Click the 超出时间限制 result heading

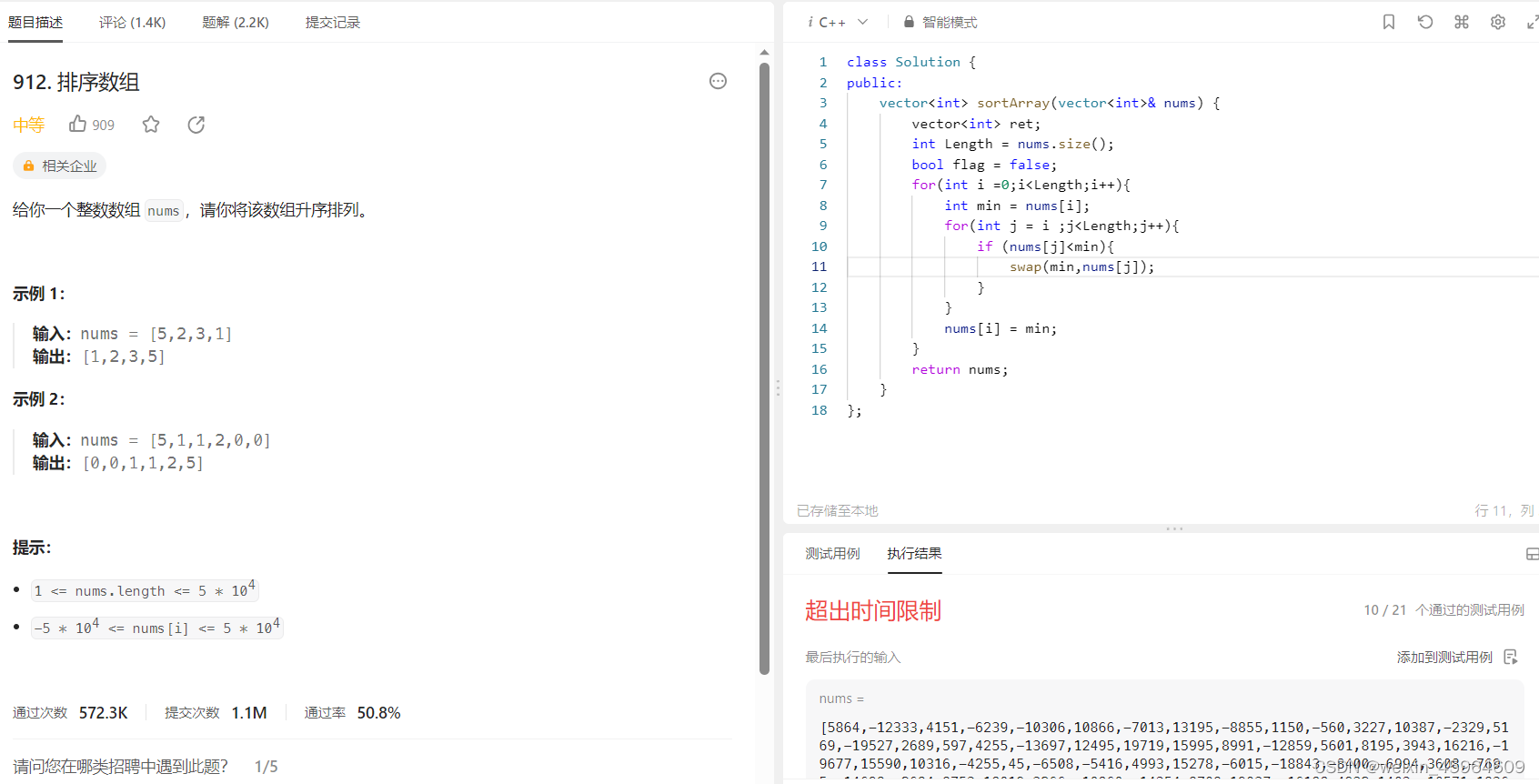873,610
